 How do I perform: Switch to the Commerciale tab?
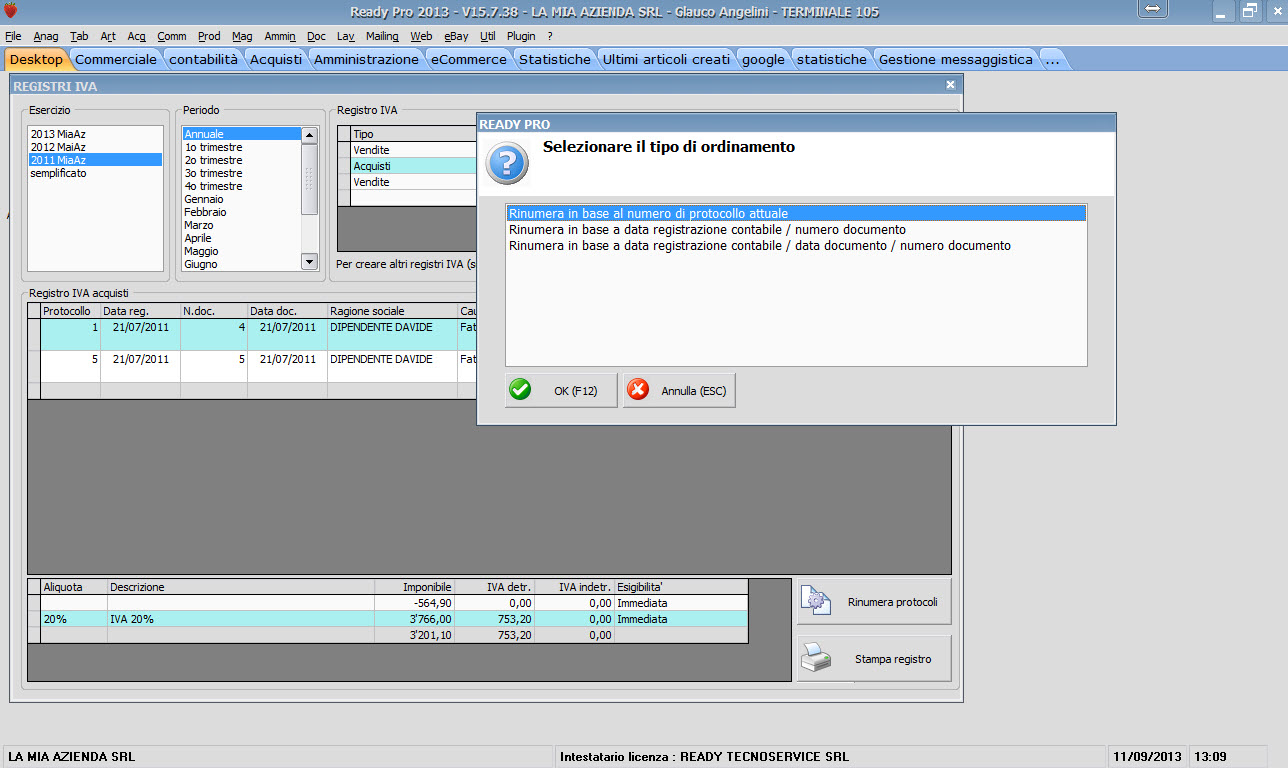pyautogui.click(x=116, y=59)
